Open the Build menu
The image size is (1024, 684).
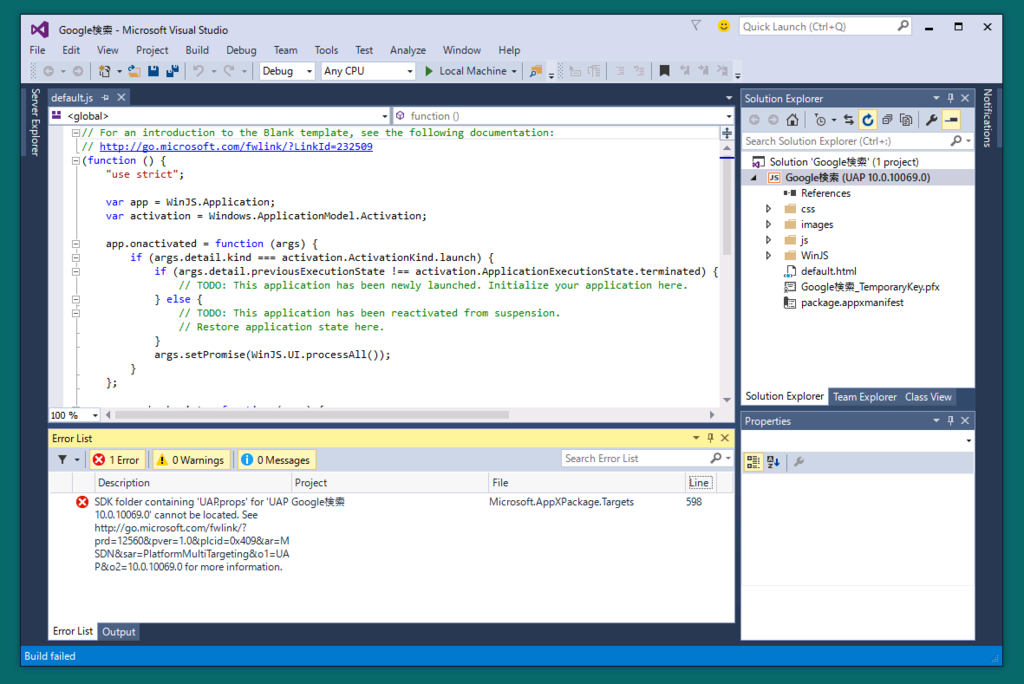pos(197,50)
